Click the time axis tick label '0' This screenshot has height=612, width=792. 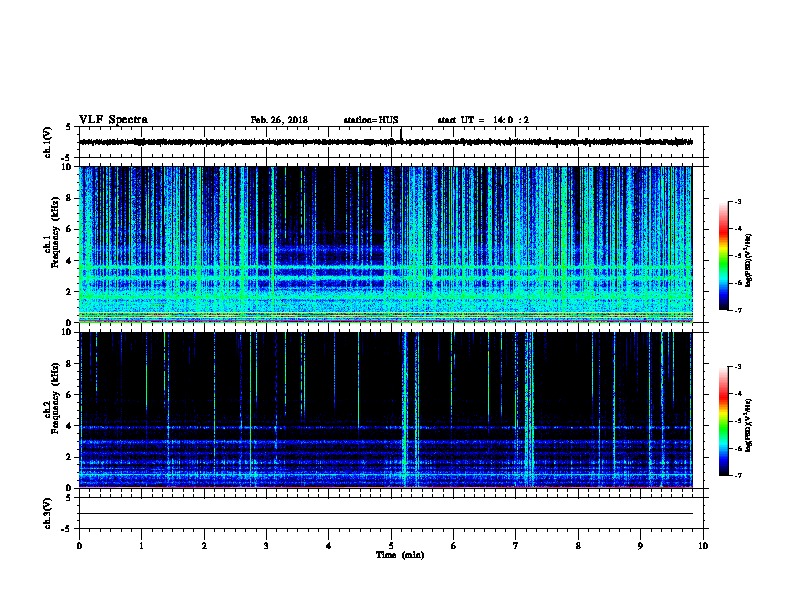click(x=79, y=545)
